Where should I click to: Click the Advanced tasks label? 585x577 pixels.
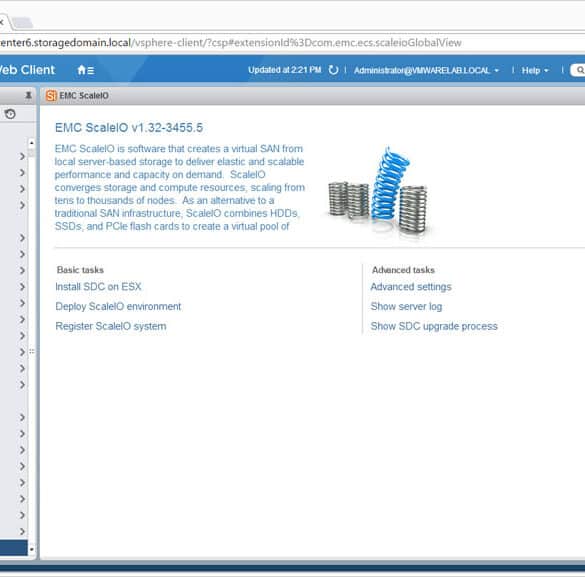coord(403,270)
